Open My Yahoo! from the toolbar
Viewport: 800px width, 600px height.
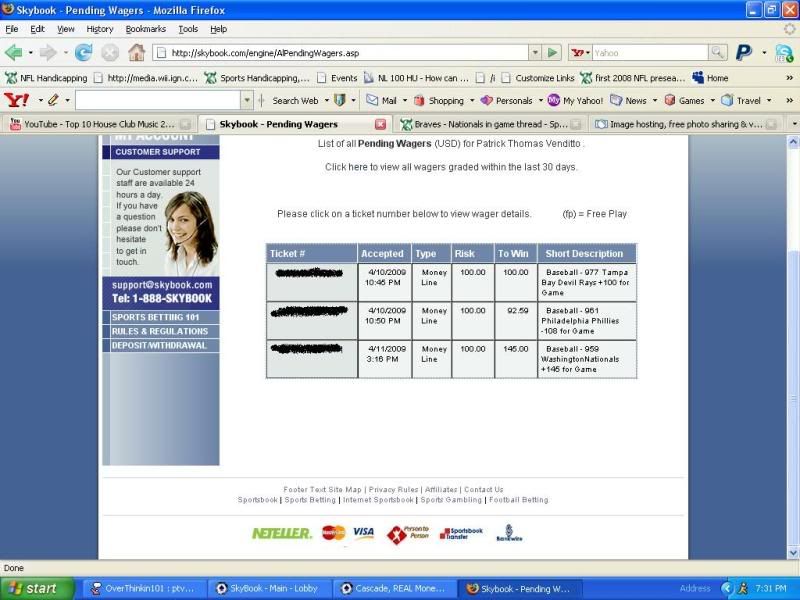pos(576,101)
